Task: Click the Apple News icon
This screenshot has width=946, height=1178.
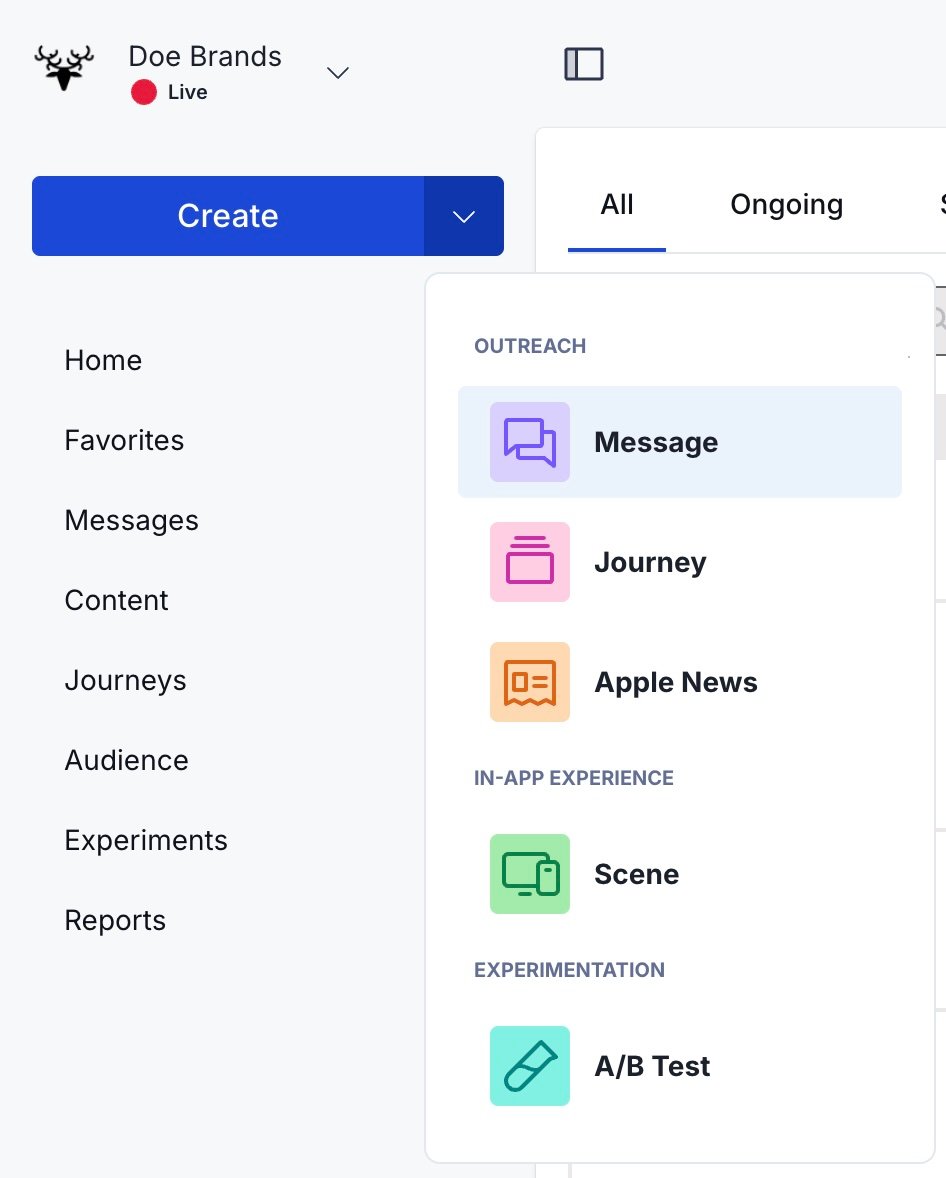Action: coord(529,681)
